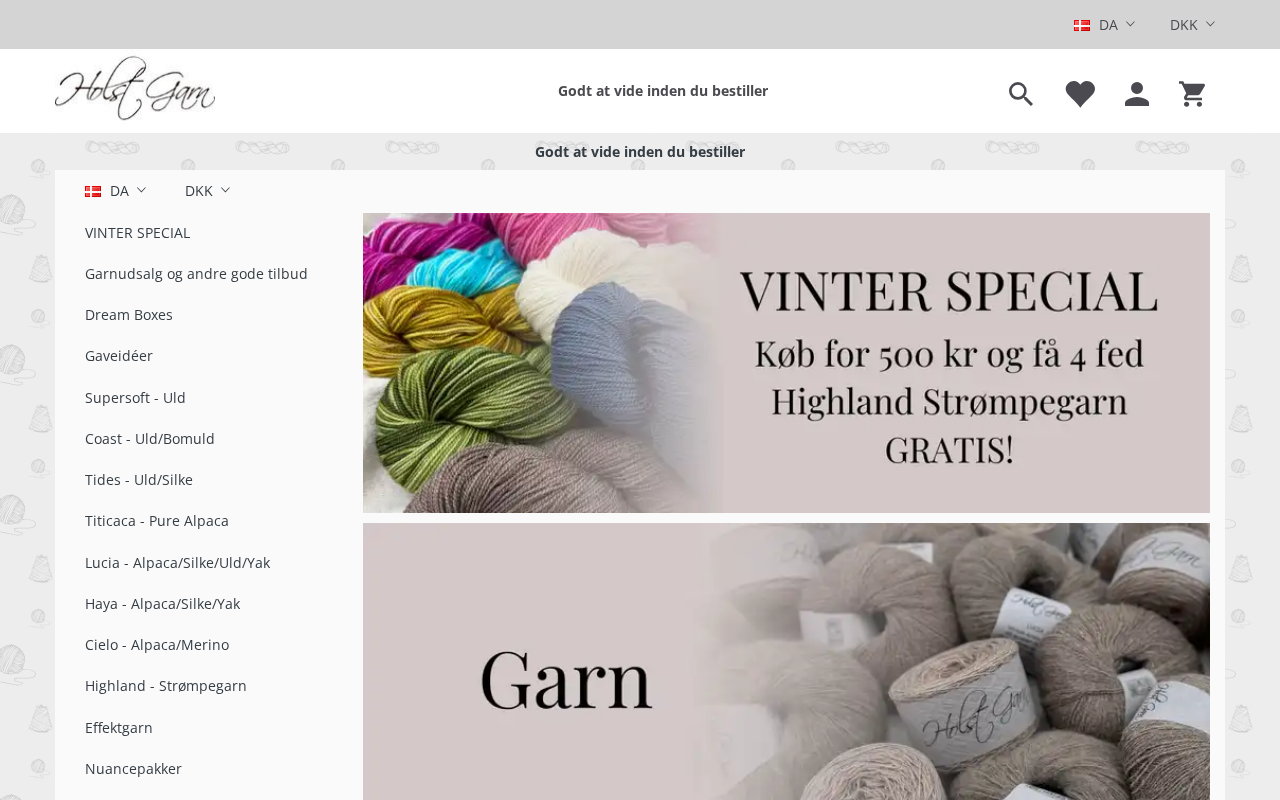Expand sidebar DKK currency dropdown
This screenshot has width=1280, height=800.
[207, 191]
